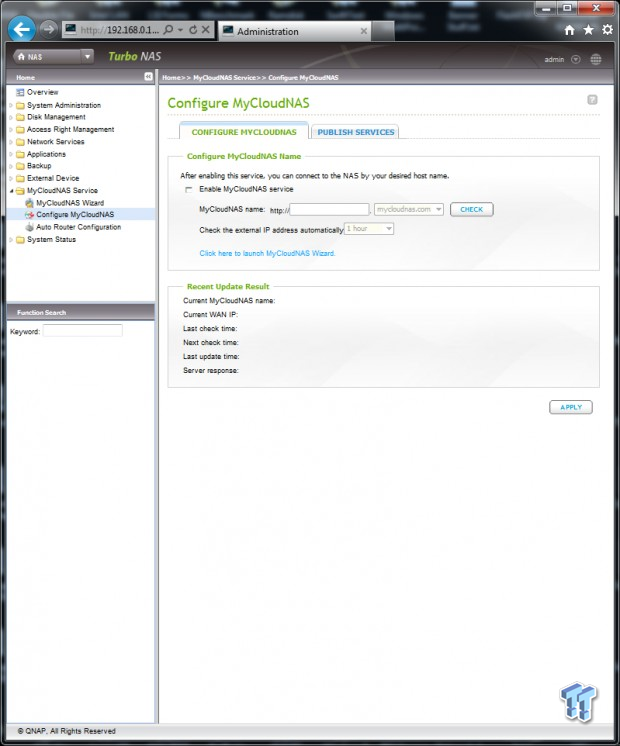Viewport: 620px width, 746px height.
Task: Click the CHECK button
Action: 472,209
